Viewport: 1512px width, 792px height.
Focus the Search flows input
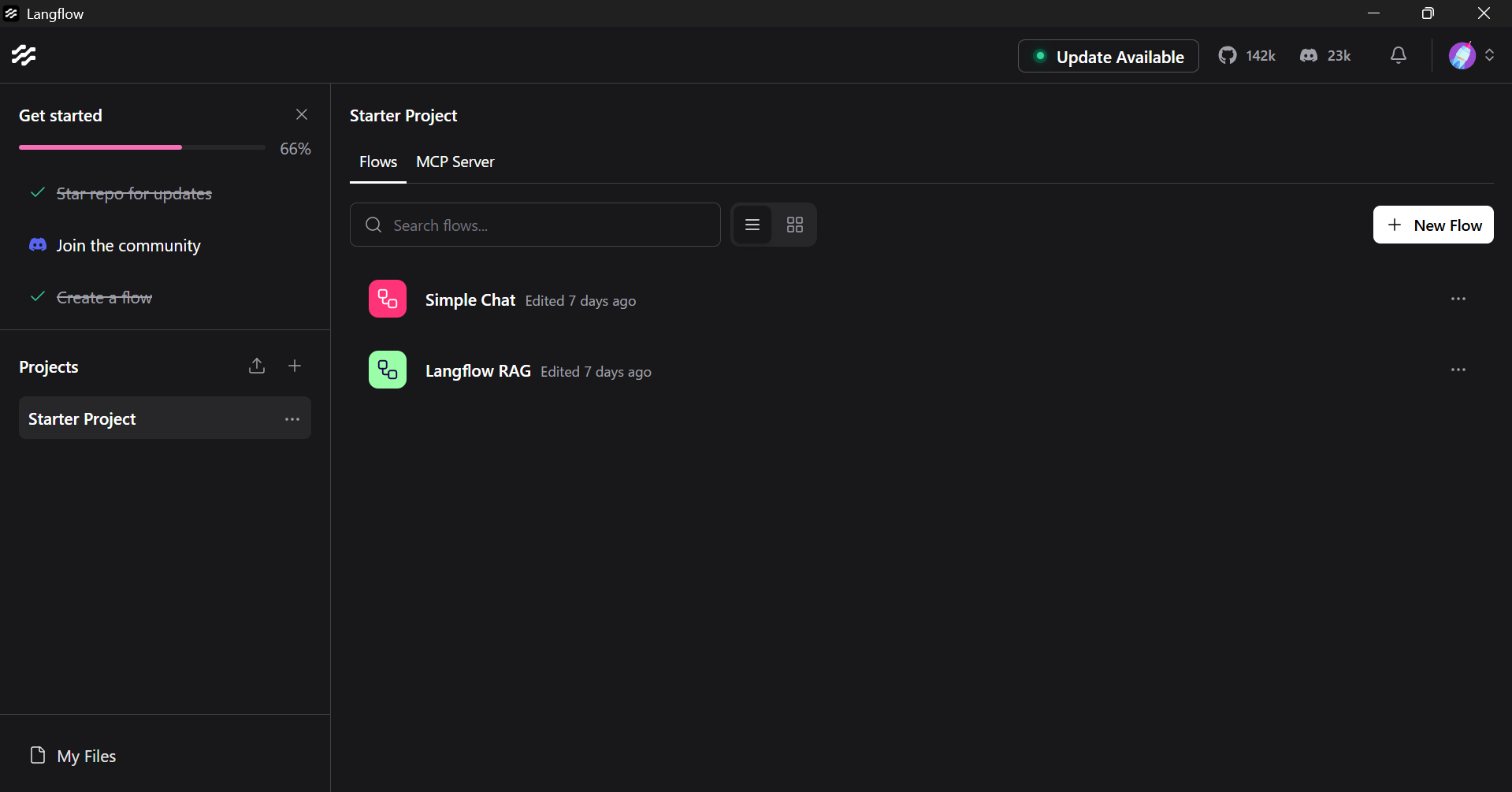535,225
